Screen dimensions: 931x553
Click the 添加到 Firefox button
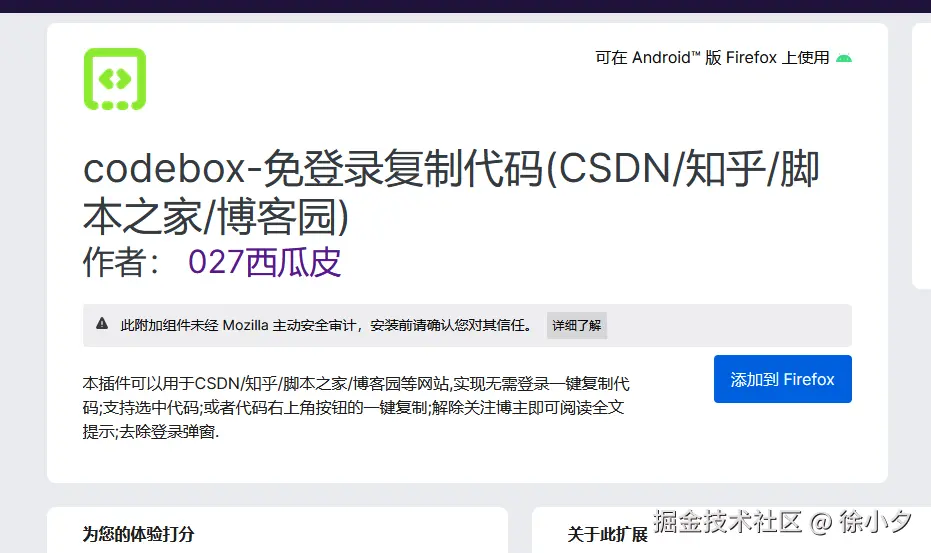tap(783, 379)
